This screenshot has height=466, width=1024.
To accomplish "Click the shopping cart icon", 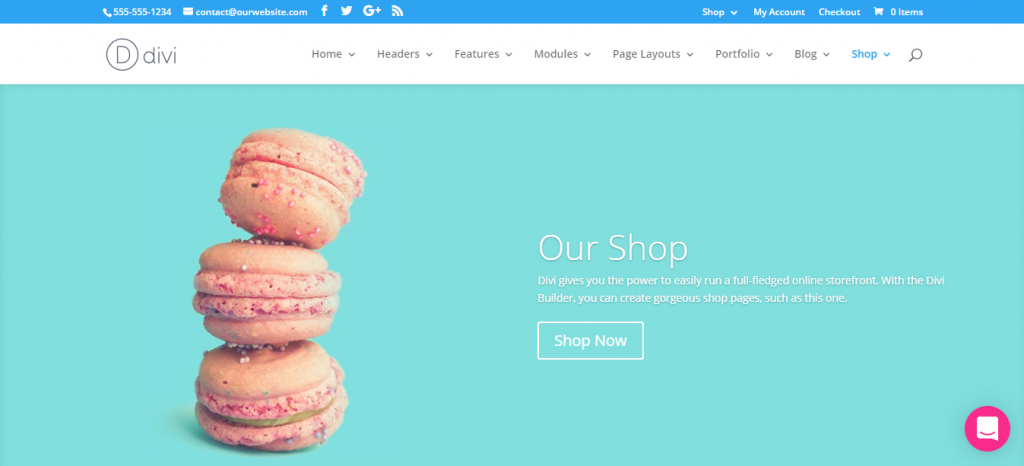I will [878, 11].
